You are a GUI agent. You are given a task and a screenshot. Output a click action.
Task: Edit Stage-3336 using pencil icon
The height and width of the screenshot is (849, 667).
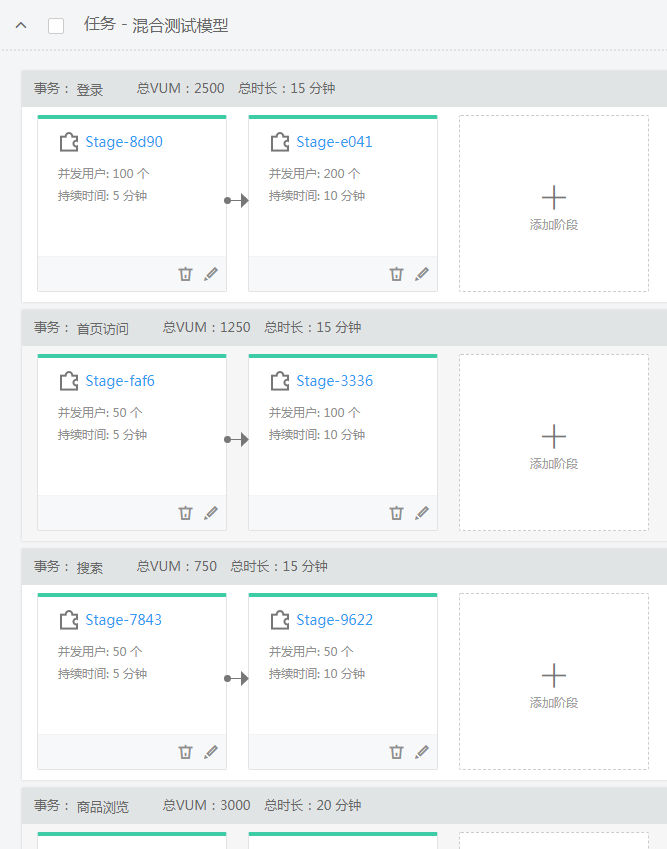(x=421, y=513)
